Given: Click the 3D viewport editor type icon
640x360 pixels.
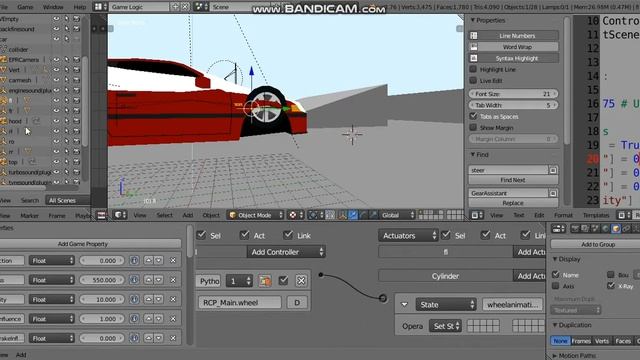Looking at the screenshot, I should coord(119,215).
